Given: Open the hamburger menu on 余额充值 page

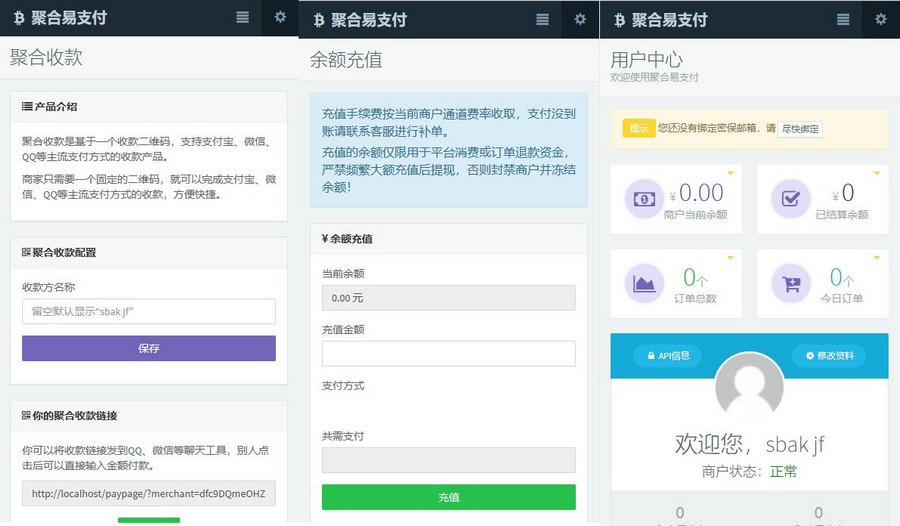Looking at the screenshot, I should pos(543,19).
